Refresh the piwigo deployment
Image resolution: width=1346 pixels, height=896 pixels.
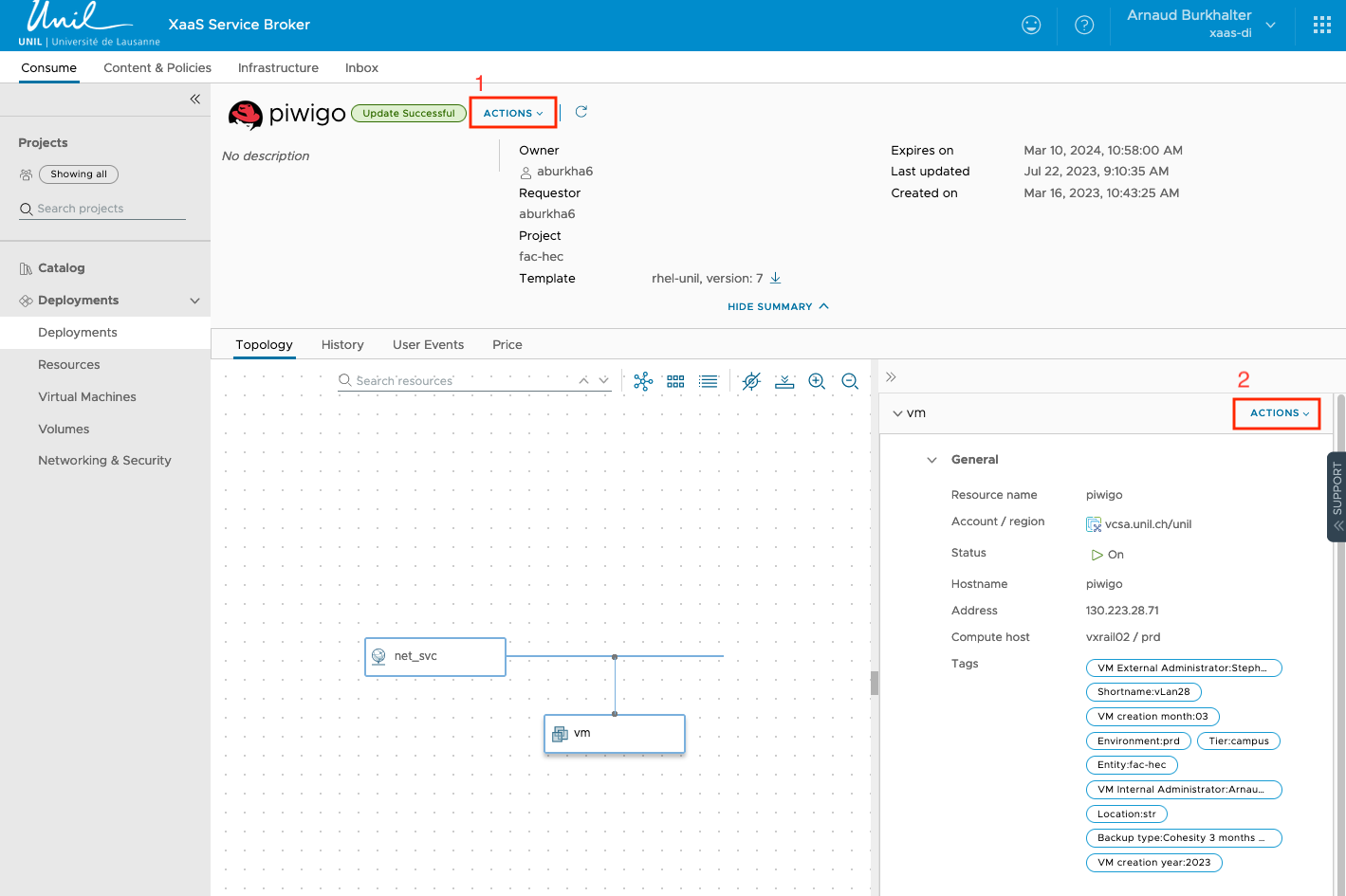tap(581, 112)
